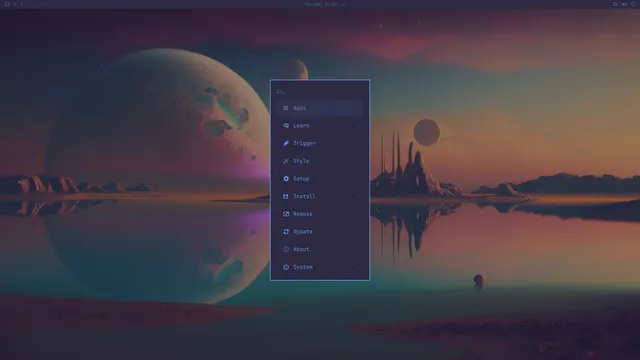Click the leftmost icon in the top bar

point(7,4)
